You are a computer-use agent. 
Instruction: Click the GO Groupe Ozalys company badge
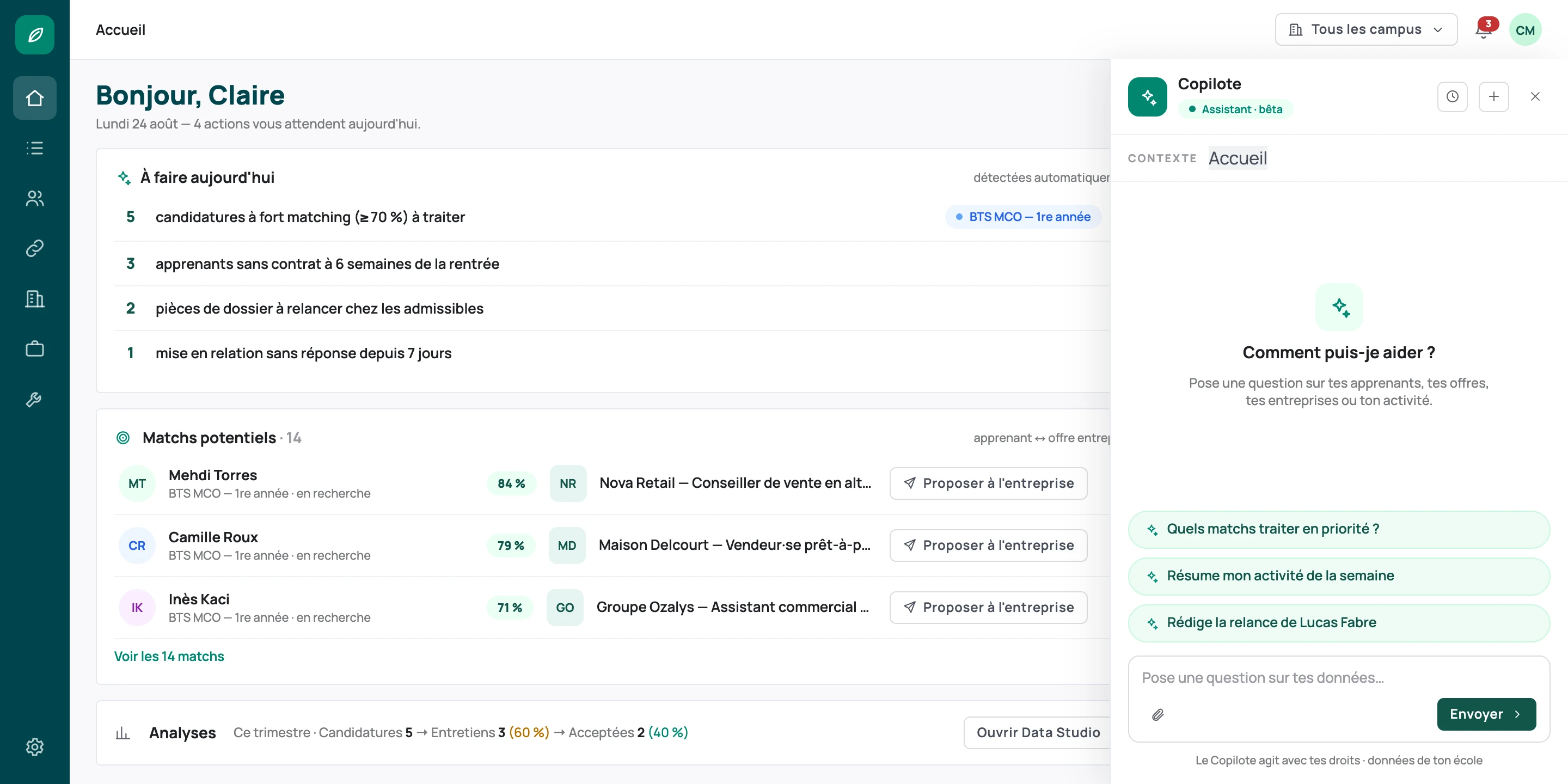tap(565, 608)
